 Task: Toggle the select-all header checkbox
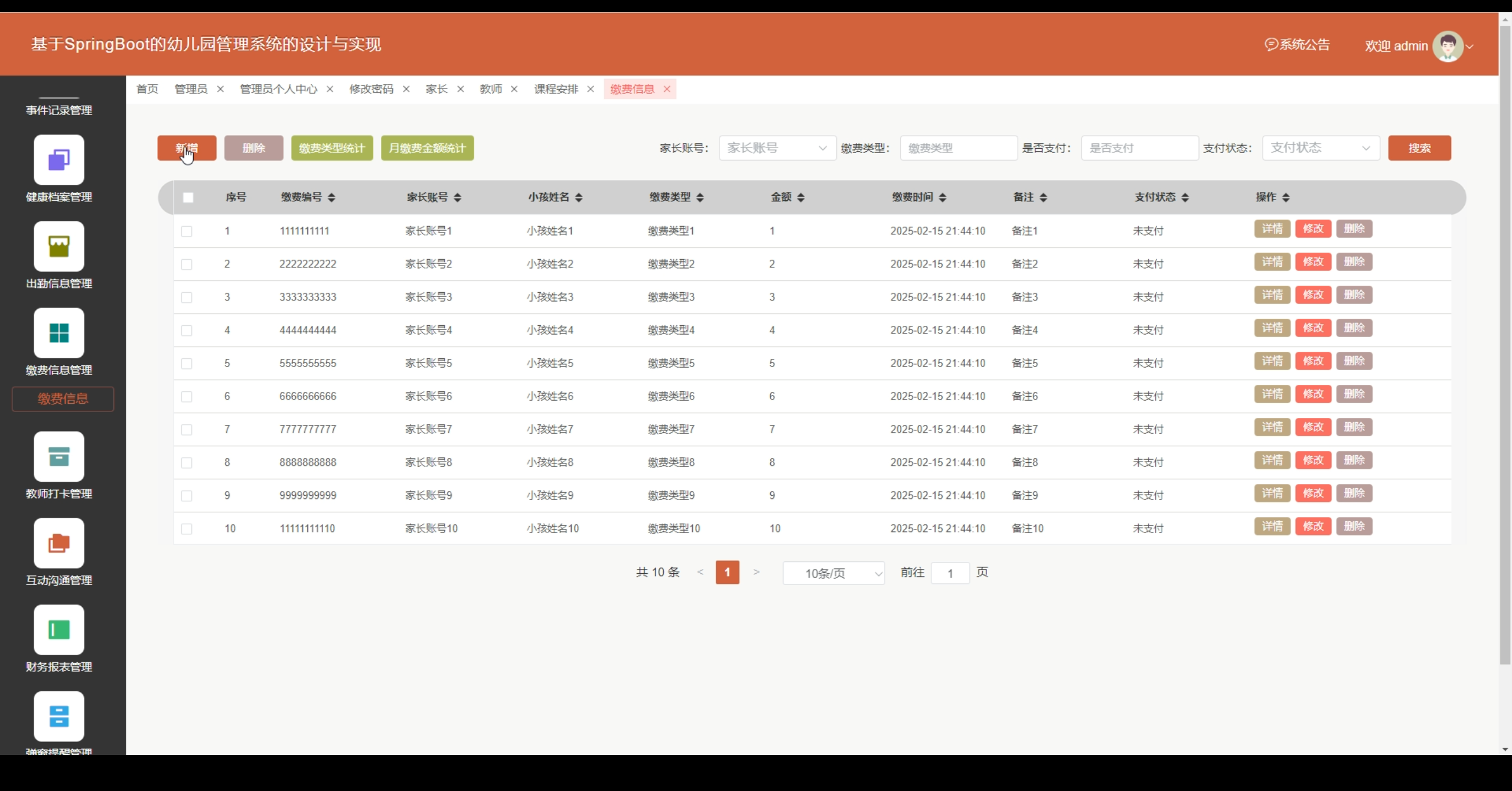(188, 198)
